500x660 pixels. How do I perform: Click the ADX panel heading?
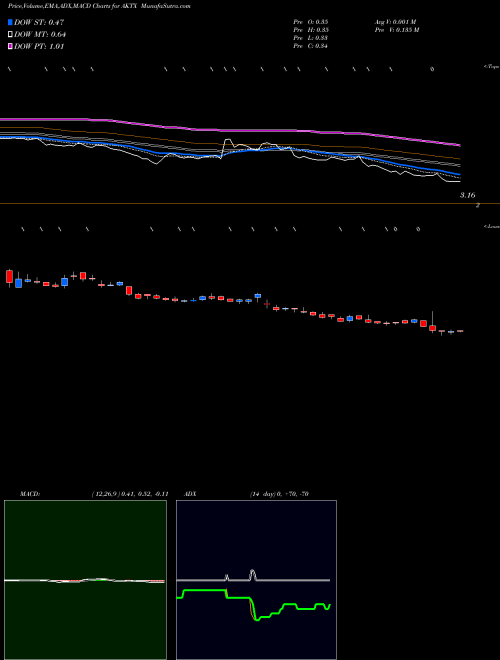coord(191,494)
